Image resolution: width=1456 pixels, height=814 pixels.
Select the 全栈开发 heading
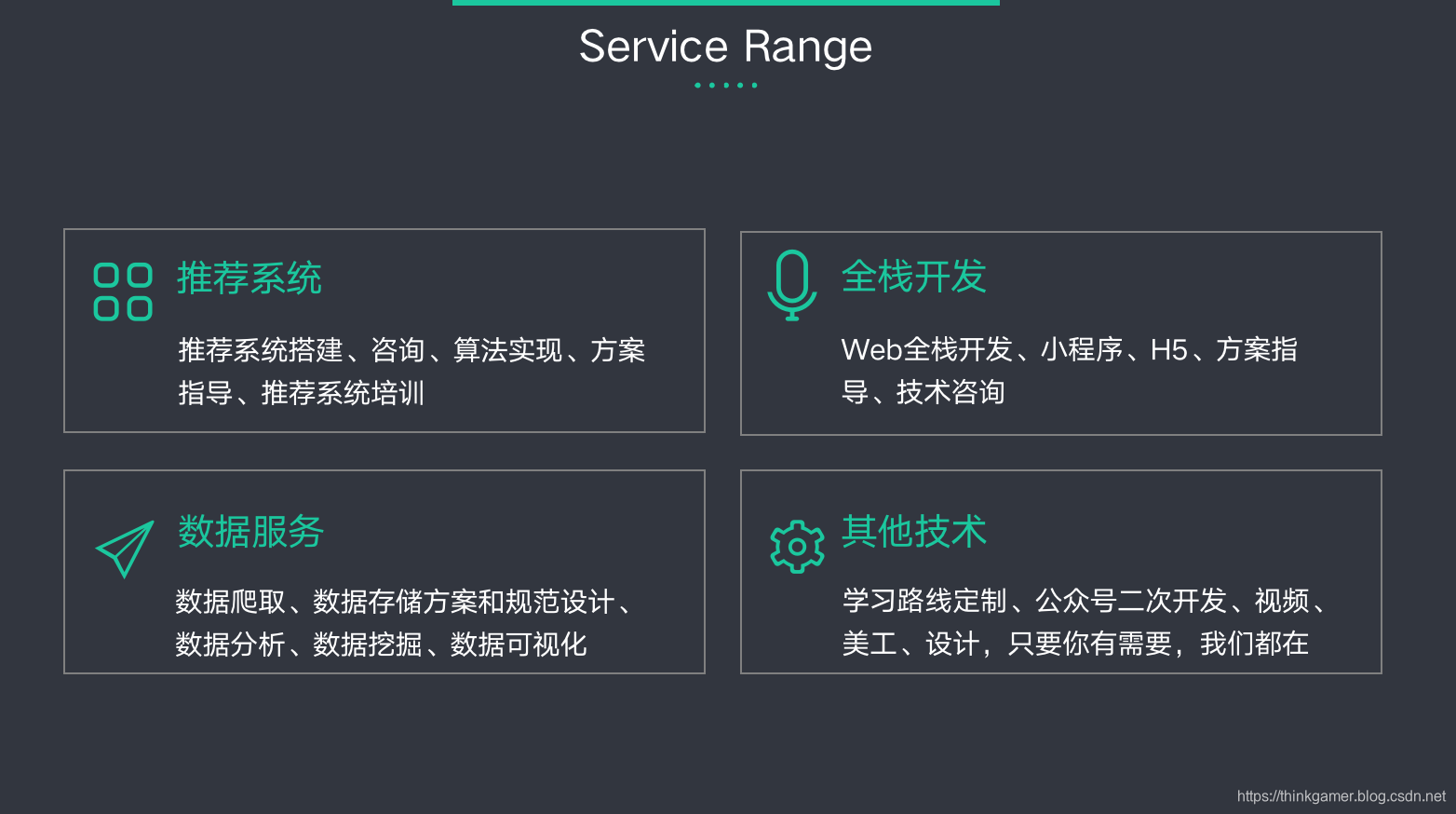tap(913, 277)
